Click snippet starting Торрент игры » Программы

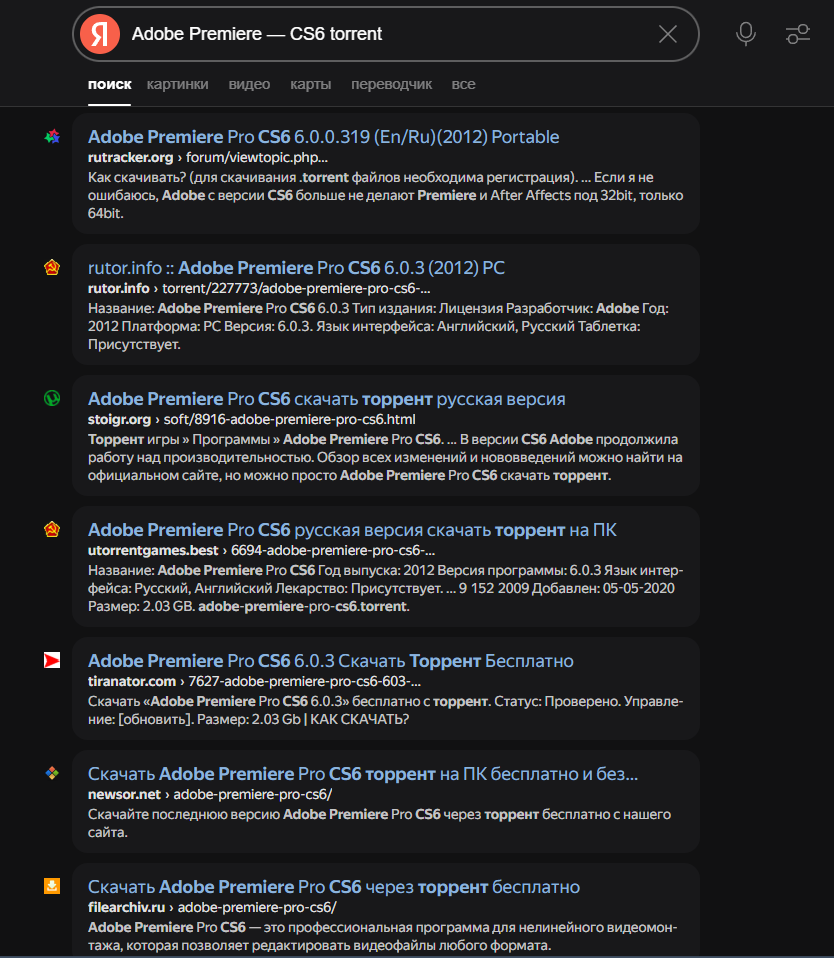[x=385, y=458]
